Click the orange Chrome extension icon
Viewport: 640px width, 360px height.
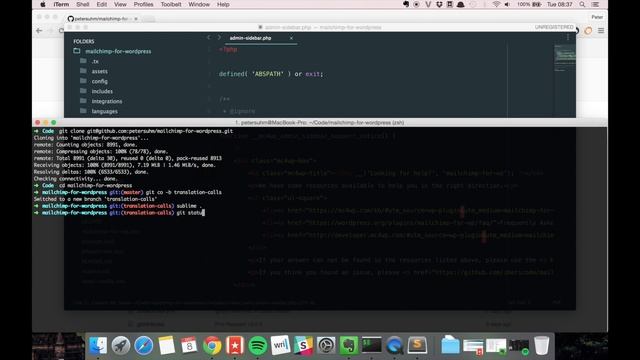[588, 31]
